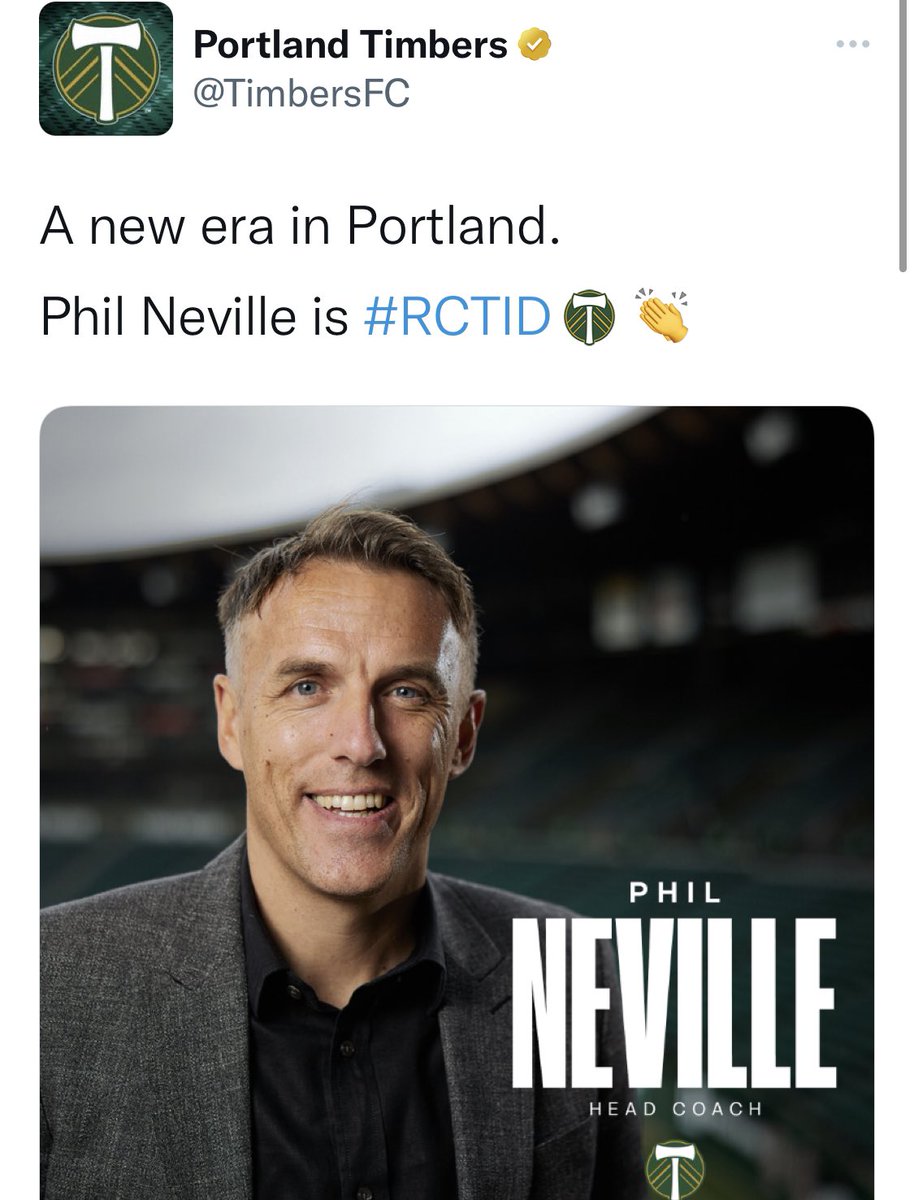
Task: Open the attached Phil Neville photo
Action: [x=457, y=803]
